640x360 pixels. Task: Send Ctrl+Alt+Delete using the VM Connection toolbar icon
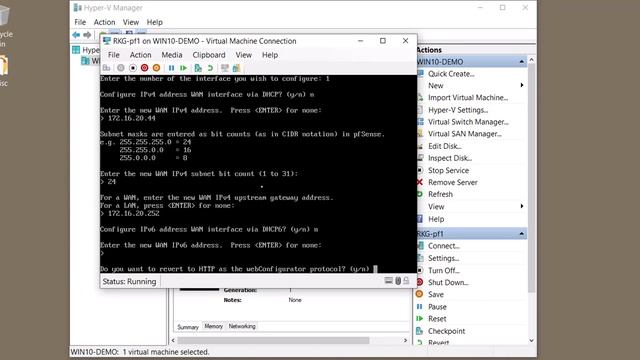pos(107,68)
